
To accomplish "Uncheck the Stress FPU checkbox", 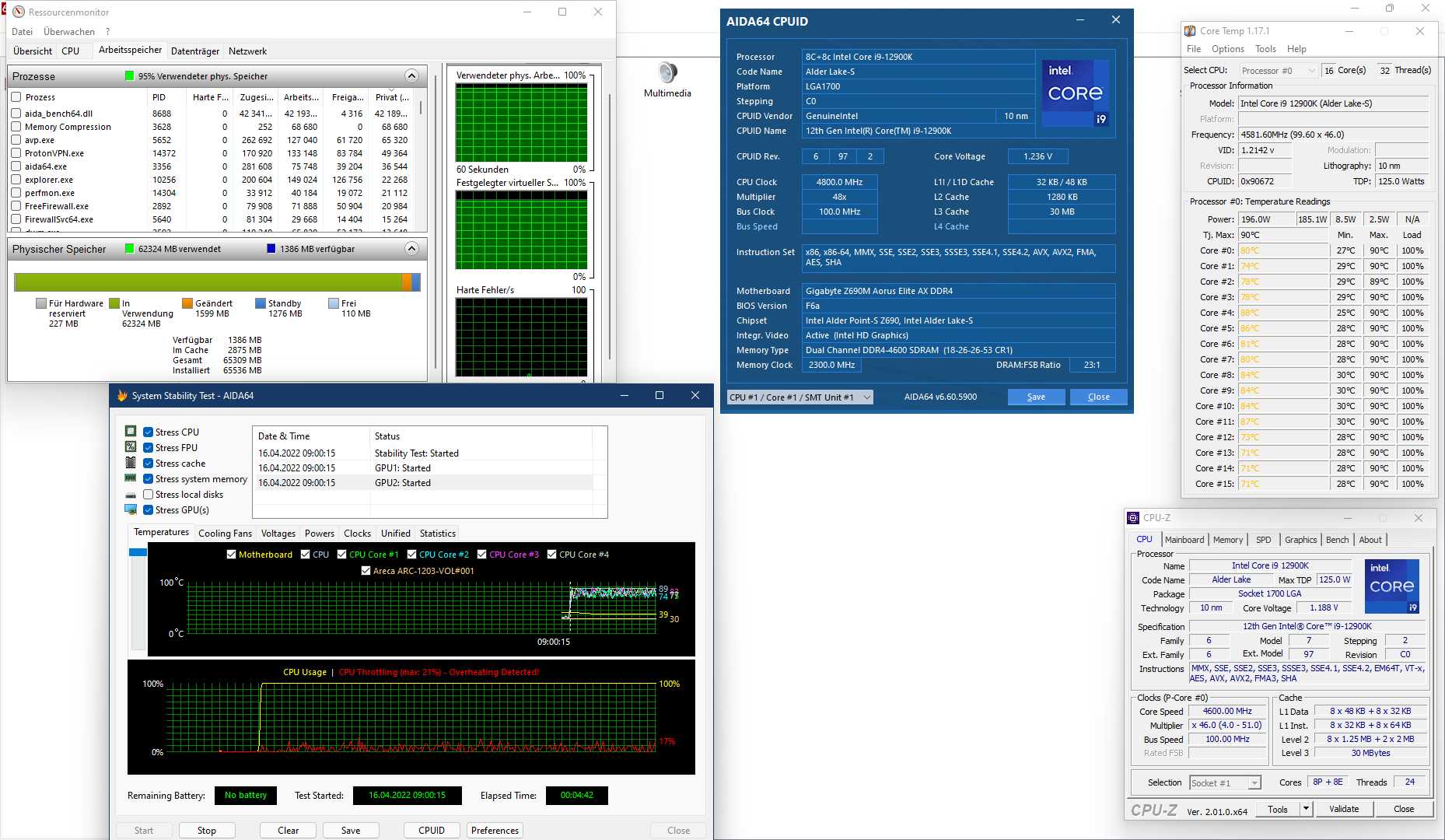I will coord(149,448).
